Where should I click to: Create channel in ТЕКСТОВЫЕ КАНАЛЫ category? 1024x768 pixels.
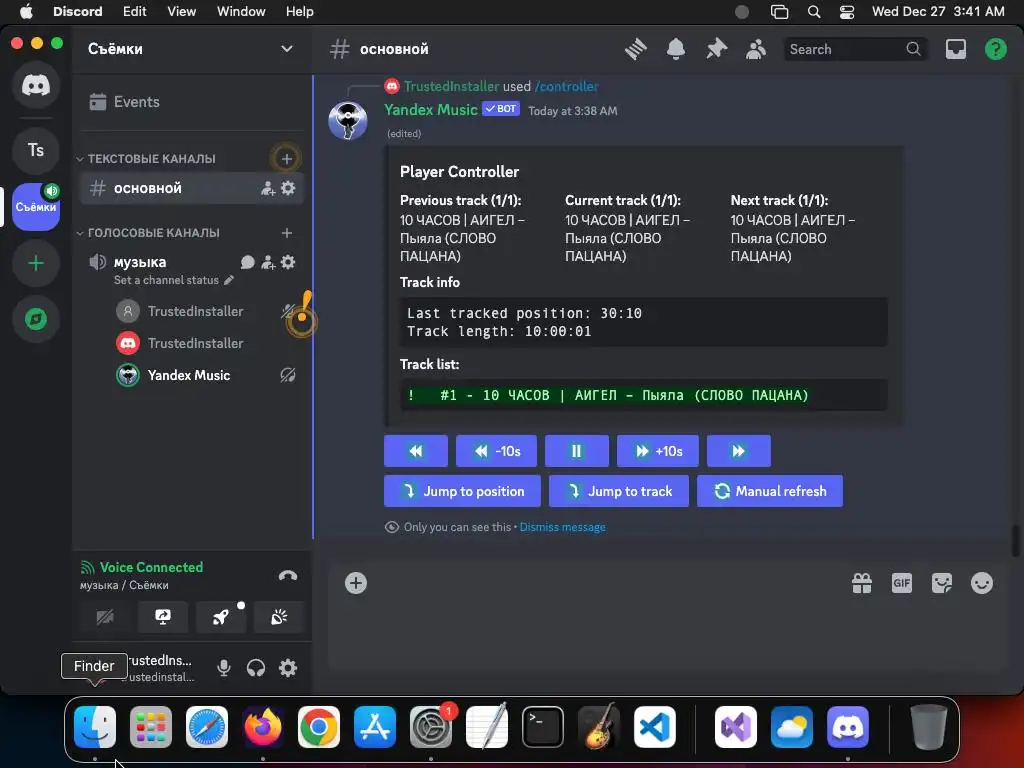pos(286,159)
